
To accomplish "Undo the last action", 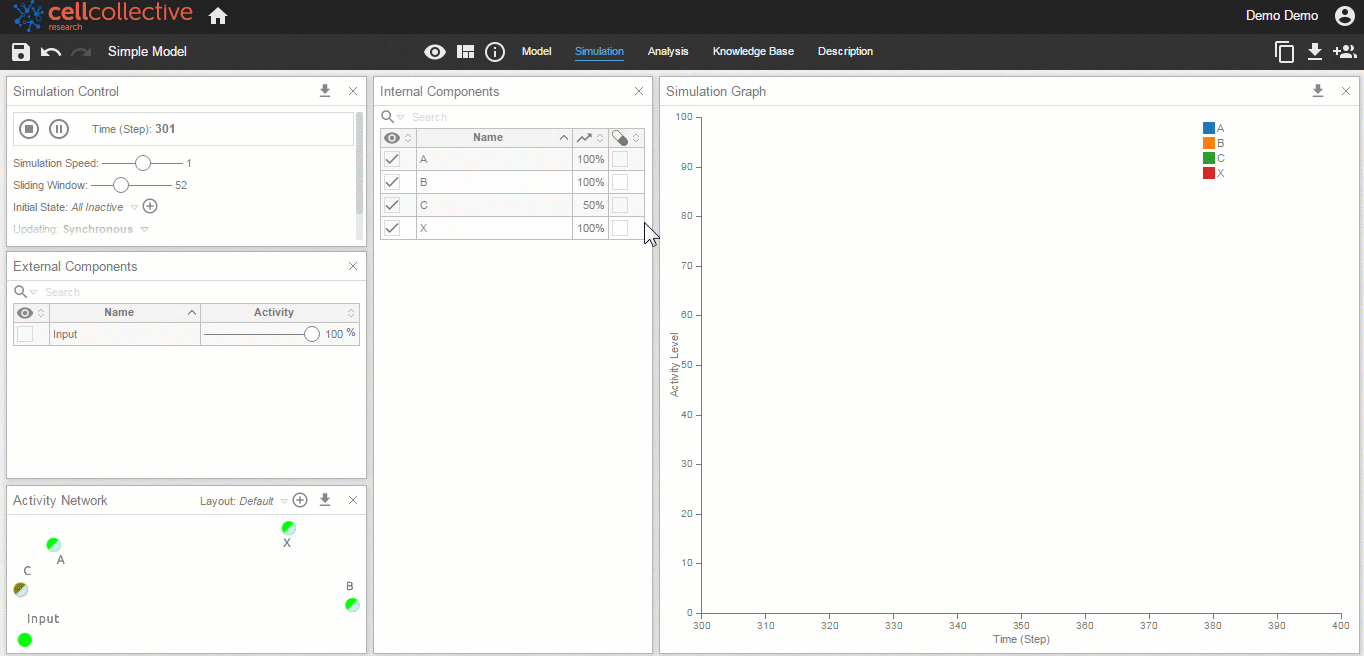I will click(x=51, y=52).
